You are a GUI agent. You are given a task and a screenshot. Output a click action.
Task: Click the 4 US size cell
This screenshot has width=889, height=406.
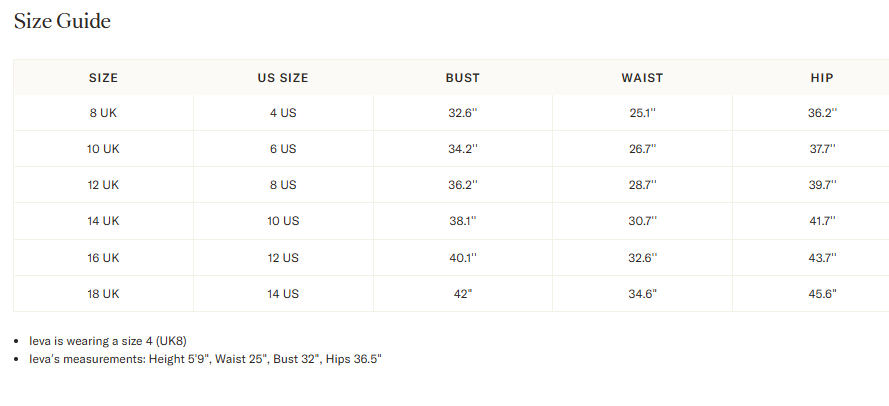283,113
